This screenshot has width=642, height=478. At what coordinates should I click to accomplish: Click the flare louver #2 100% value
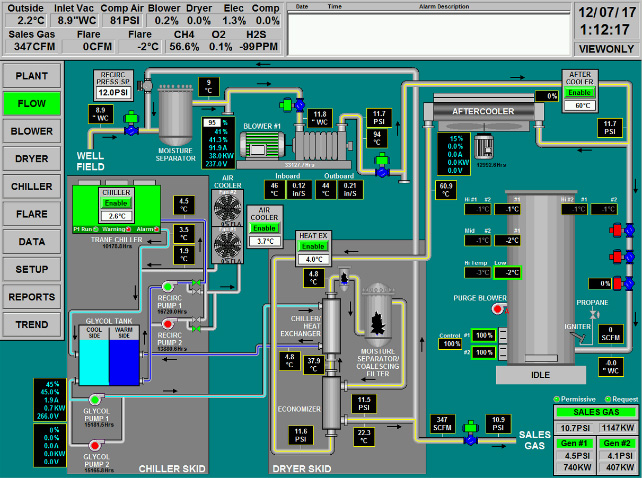(x=484, y=353)
